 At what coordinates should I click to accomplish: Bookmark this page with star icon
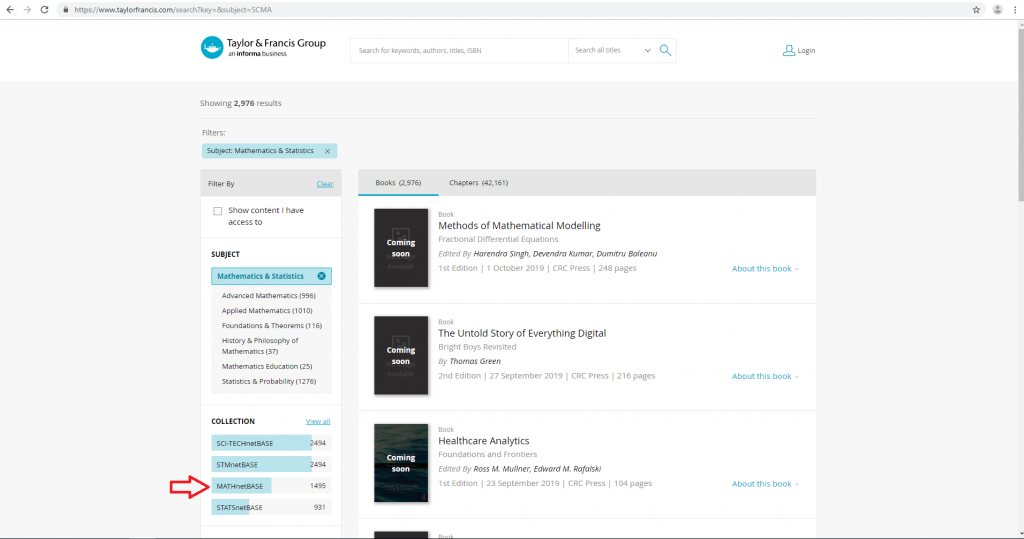coord(976,9)
